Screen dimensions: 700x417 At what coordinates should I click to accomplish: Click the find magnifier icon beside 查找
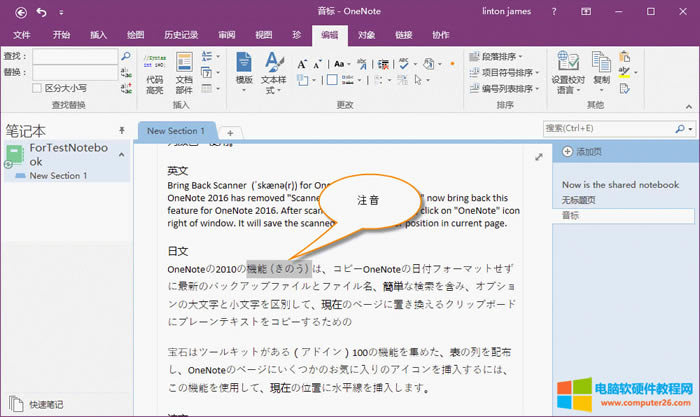[x=127, y=56]
